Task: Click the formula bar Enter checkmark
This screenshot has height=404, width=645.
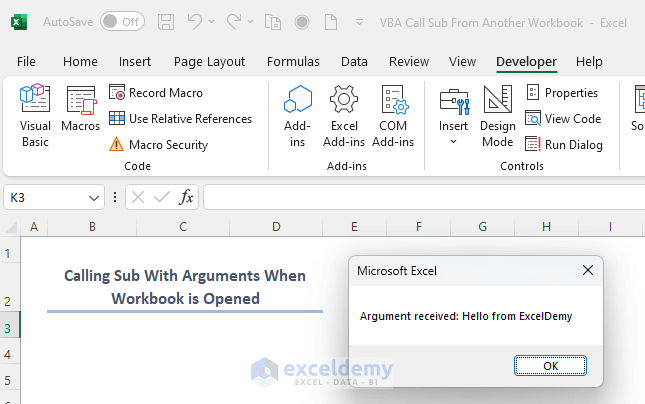Action: (162, 197)
